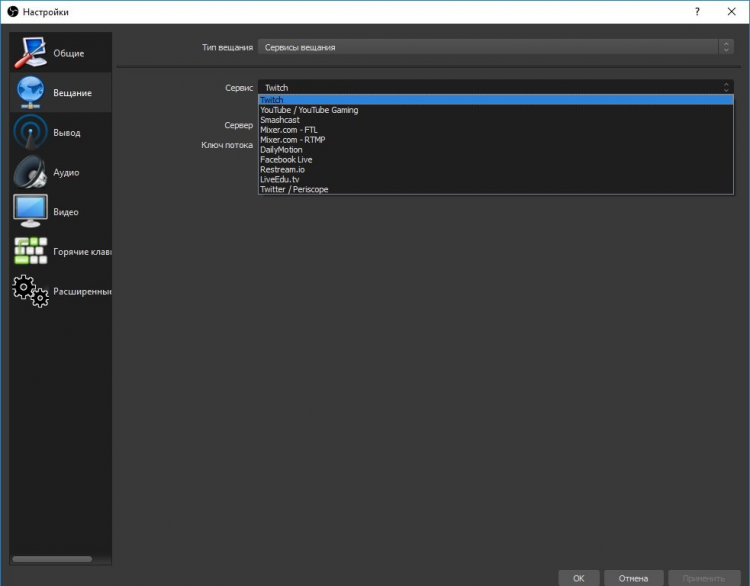Click the Сервер field label
This screenshot has height=586, width=750.
click(x=238, y=125)
